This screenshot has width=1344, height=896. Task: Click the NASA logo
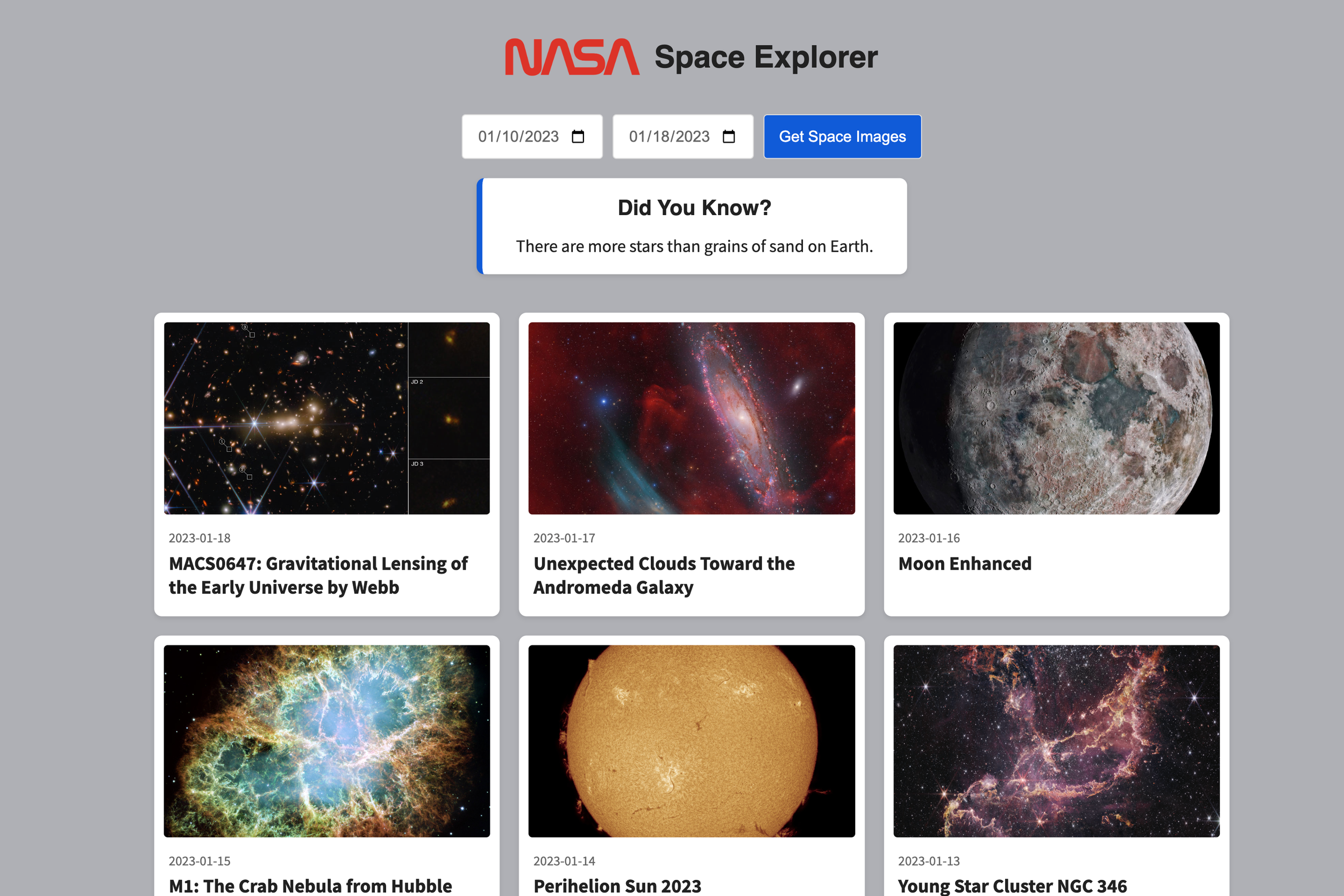coord(572,56)
